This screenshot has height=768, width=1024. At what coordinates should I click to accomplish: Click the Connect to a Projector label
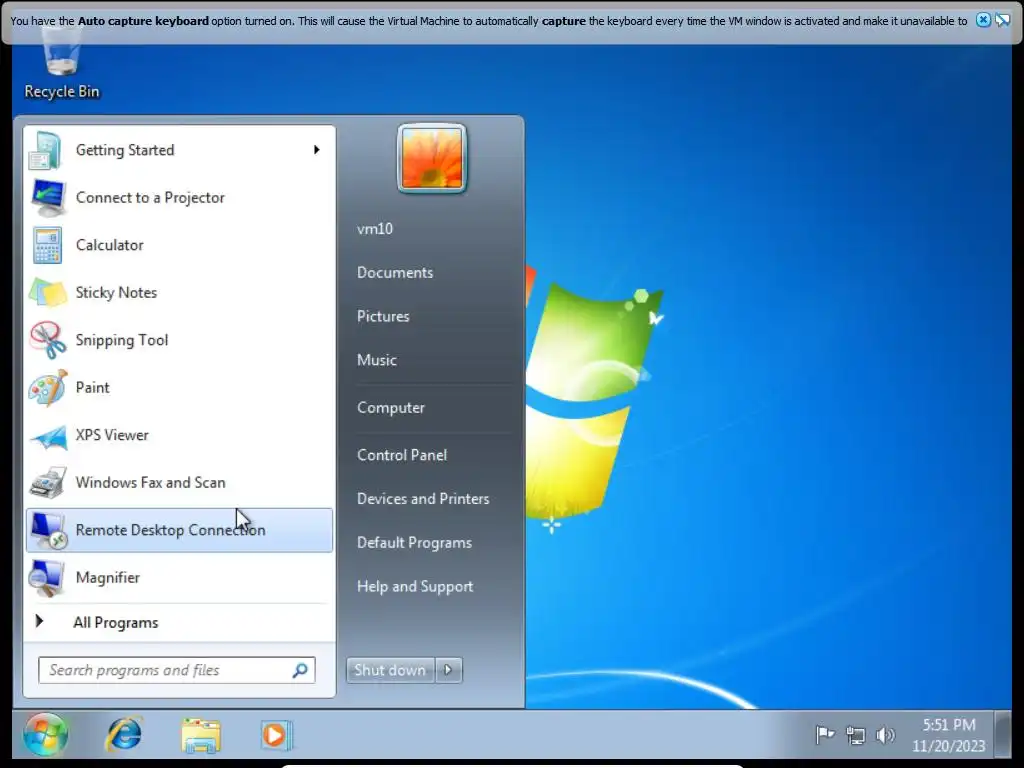coord(150,198)
